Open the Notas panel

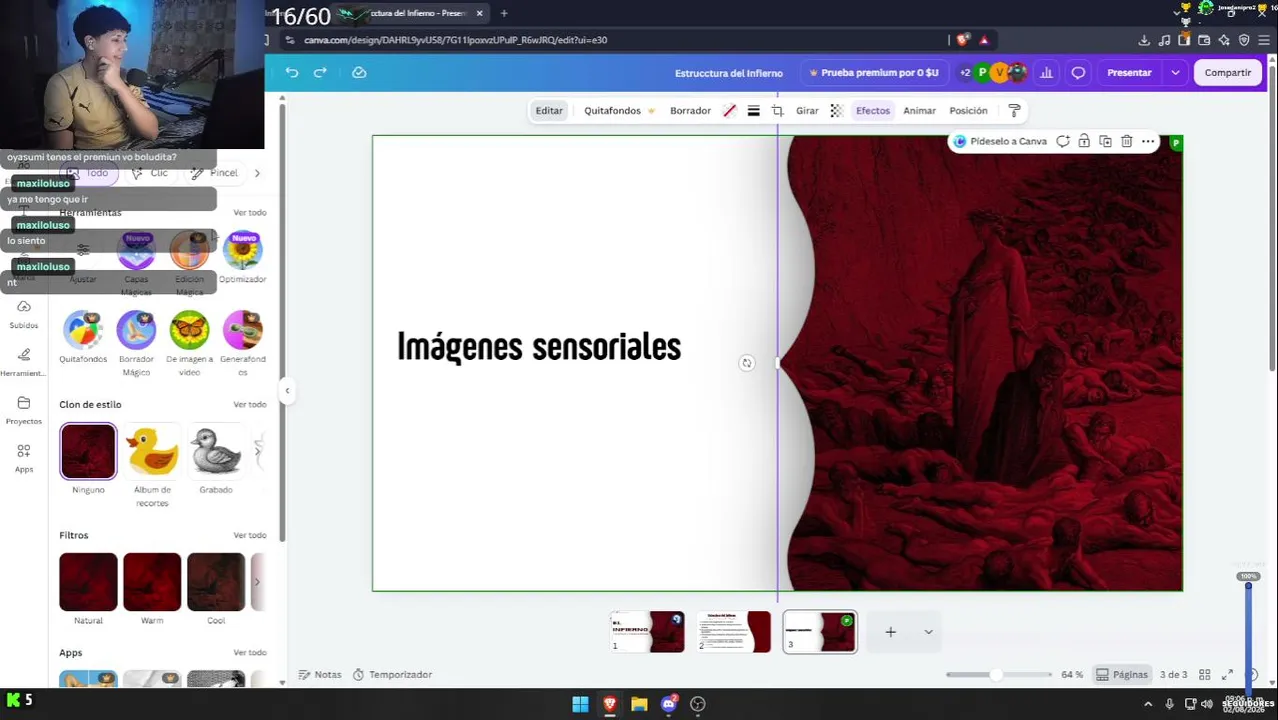coord(320,675)
